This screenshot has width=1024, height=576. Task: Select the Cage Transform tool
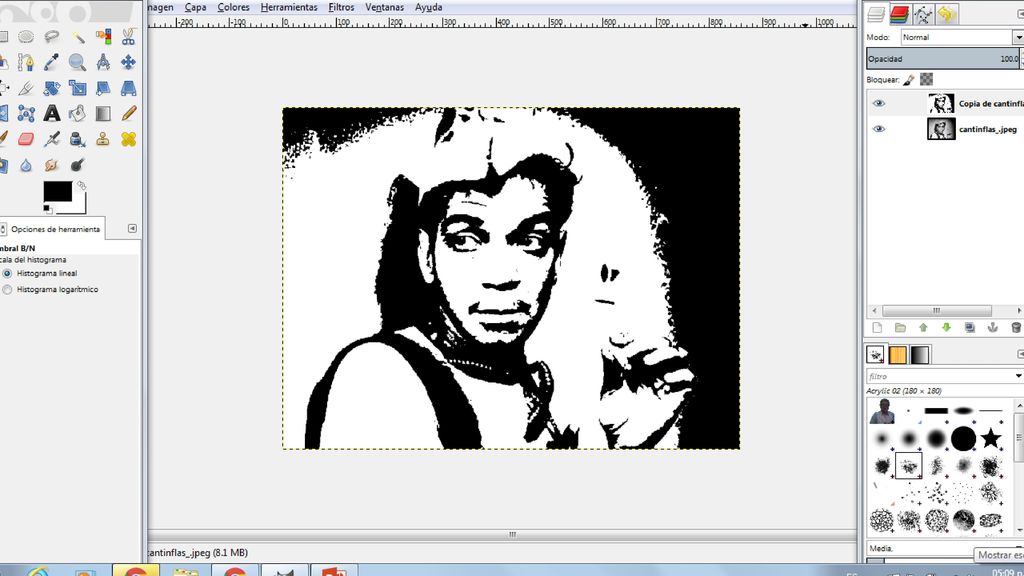(26, 114)
